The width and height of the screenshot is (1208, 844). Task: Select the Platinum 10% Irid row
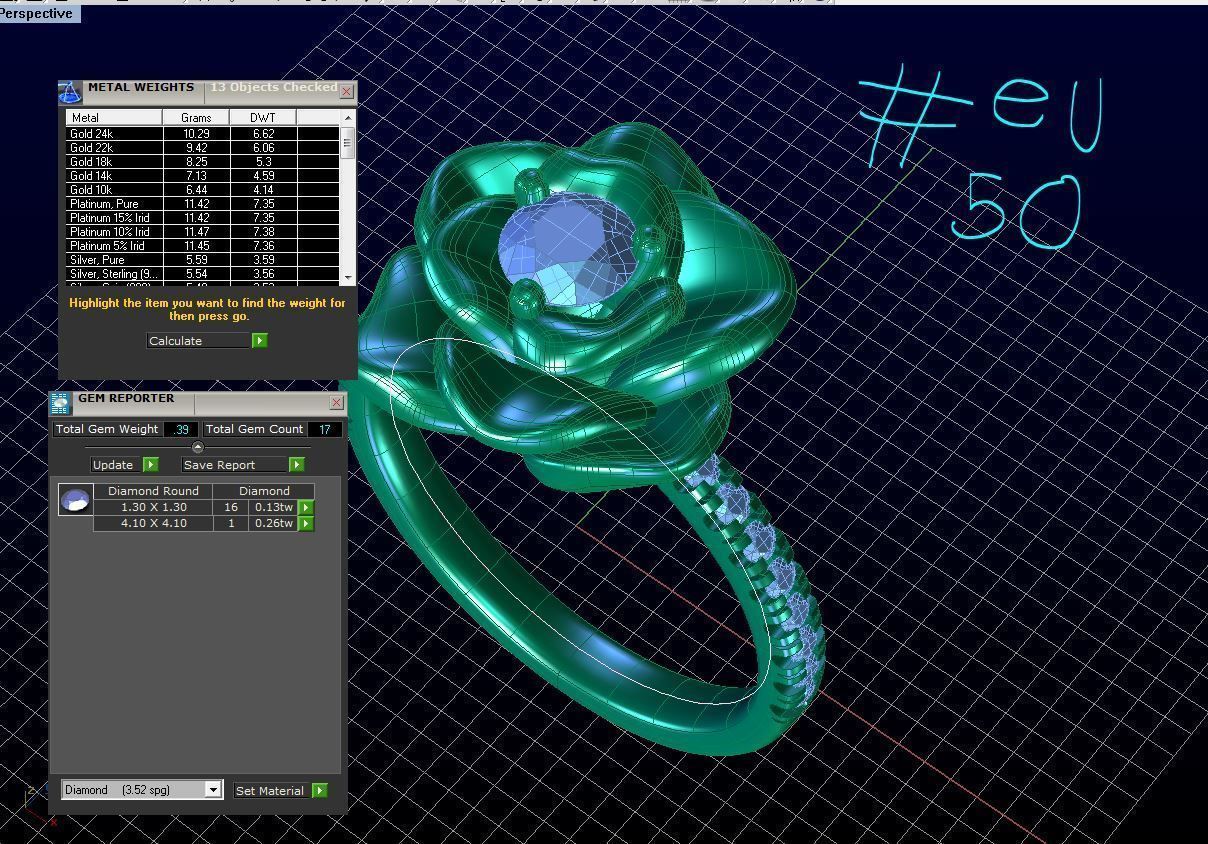(203, 231)
